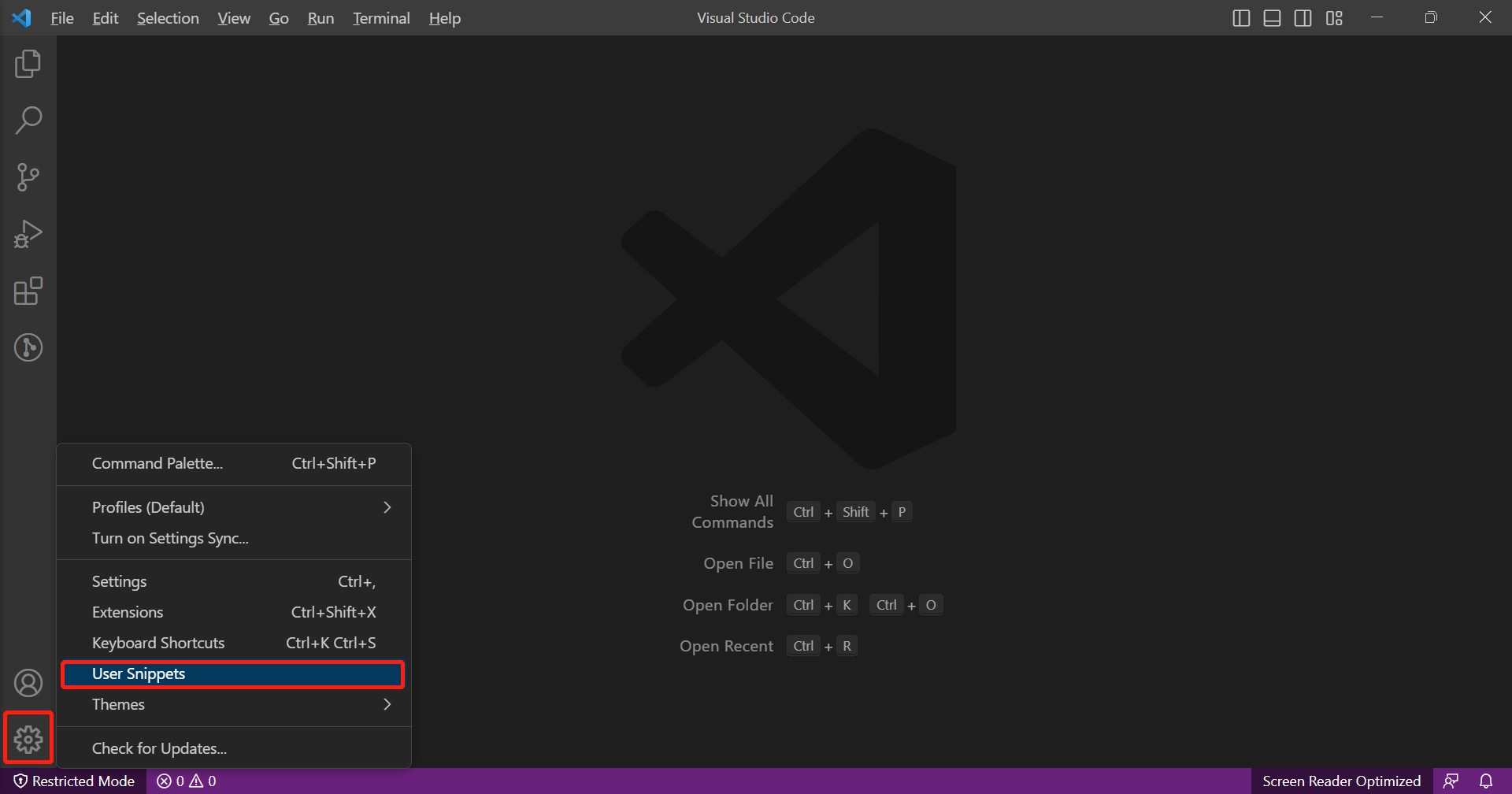Choose User Snippets menu entry
The height and width of the screenshot is (794, 1512).
pos(234,673)
